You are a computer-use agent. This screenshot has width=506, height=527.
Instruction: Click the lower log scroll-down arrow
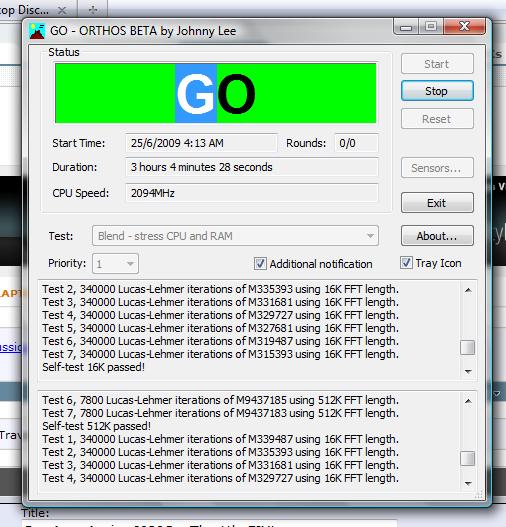468,483
